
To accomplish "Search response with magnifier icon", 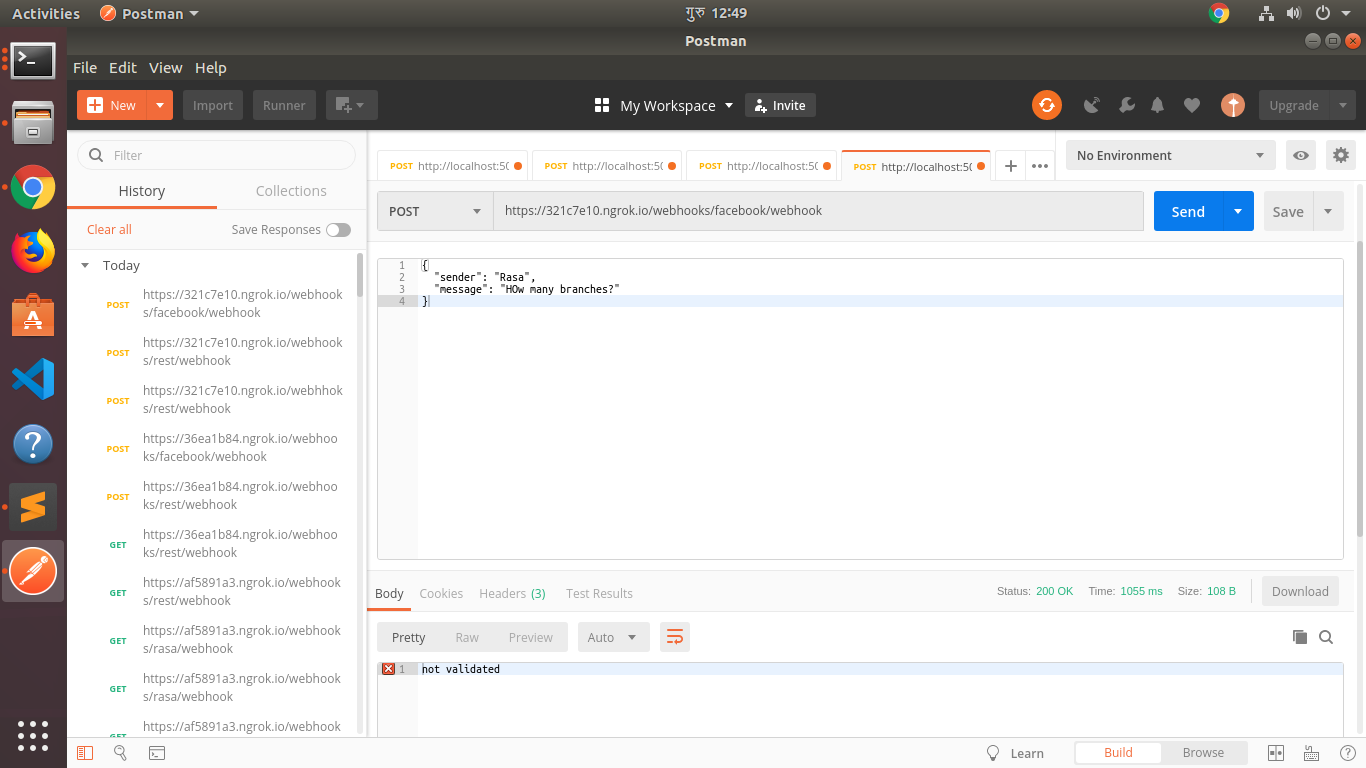I will [x=1326, y=637].
